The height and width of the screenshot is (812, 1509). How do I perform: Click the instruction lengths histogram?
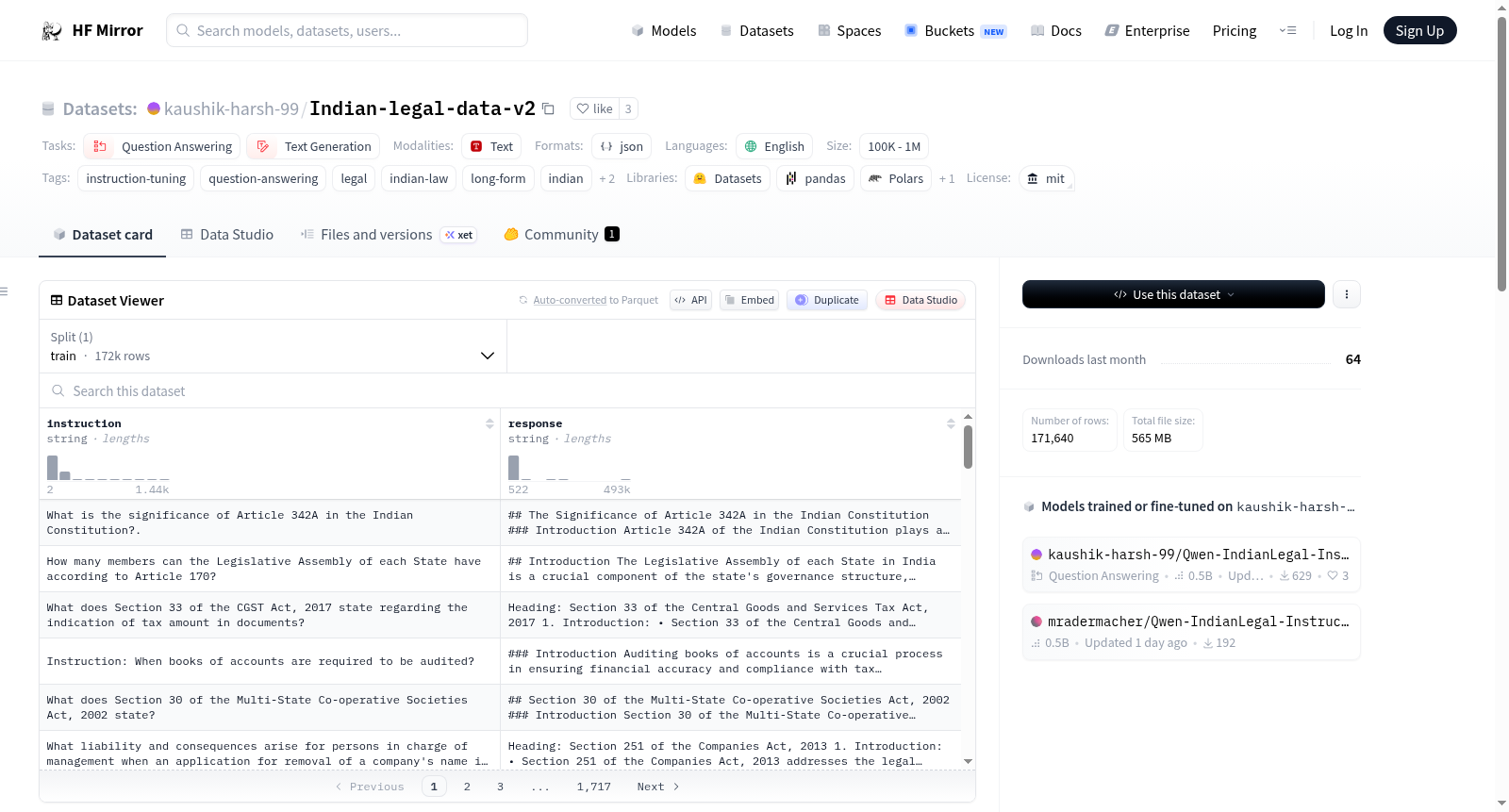[x=108, y=468]
